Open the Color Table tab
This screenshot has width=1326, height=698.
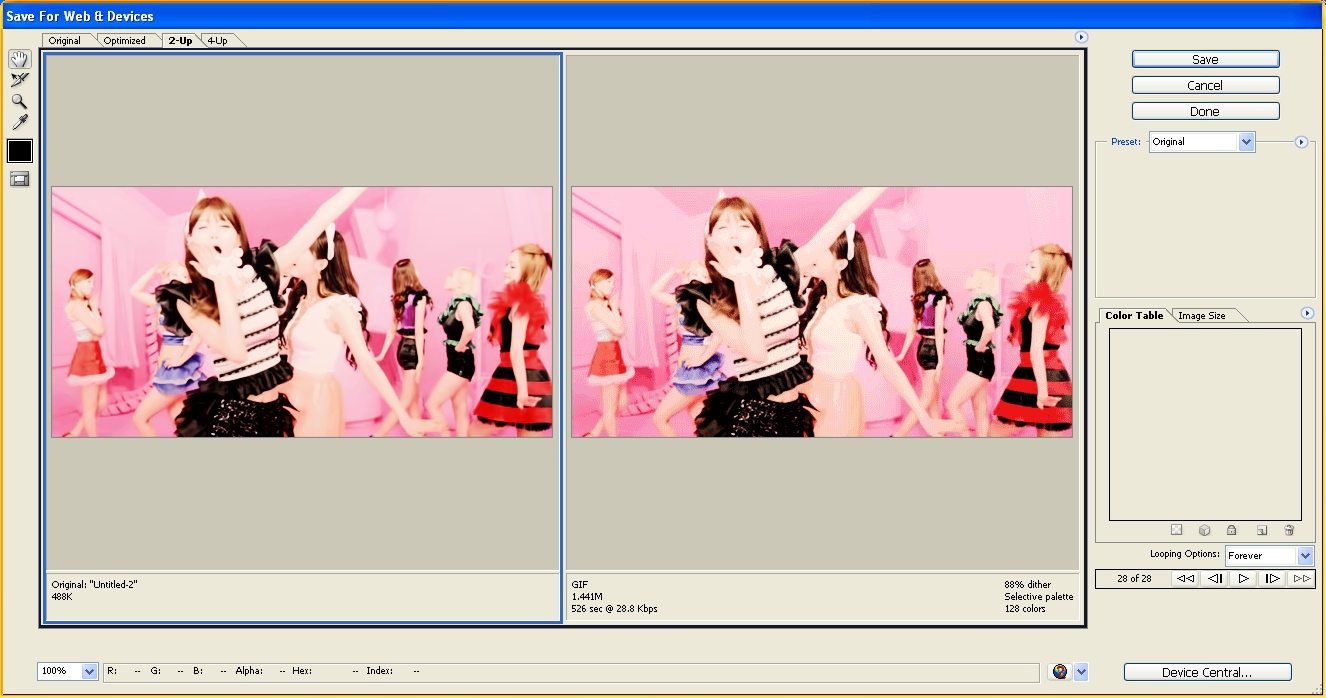[x=1134, y=315]
